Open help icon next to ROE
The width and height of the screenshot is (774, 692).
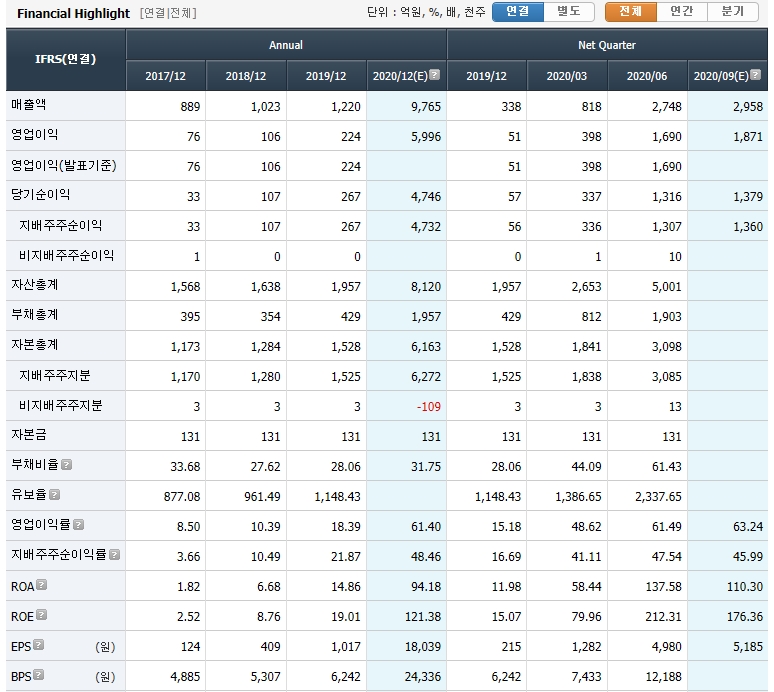[42, 615]
